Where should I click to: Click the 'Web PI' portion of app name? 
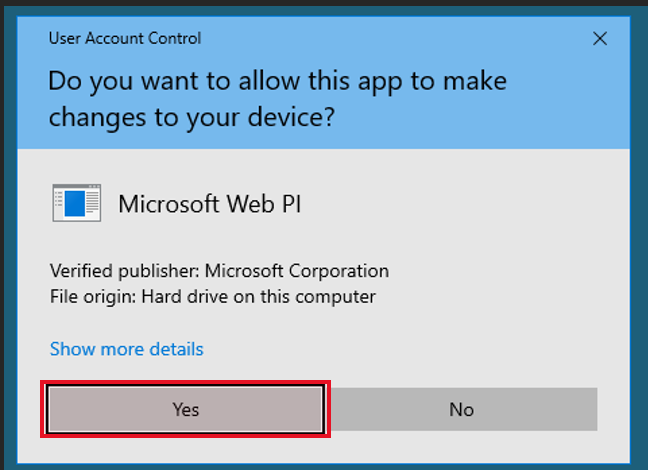(x=264, y=204)
